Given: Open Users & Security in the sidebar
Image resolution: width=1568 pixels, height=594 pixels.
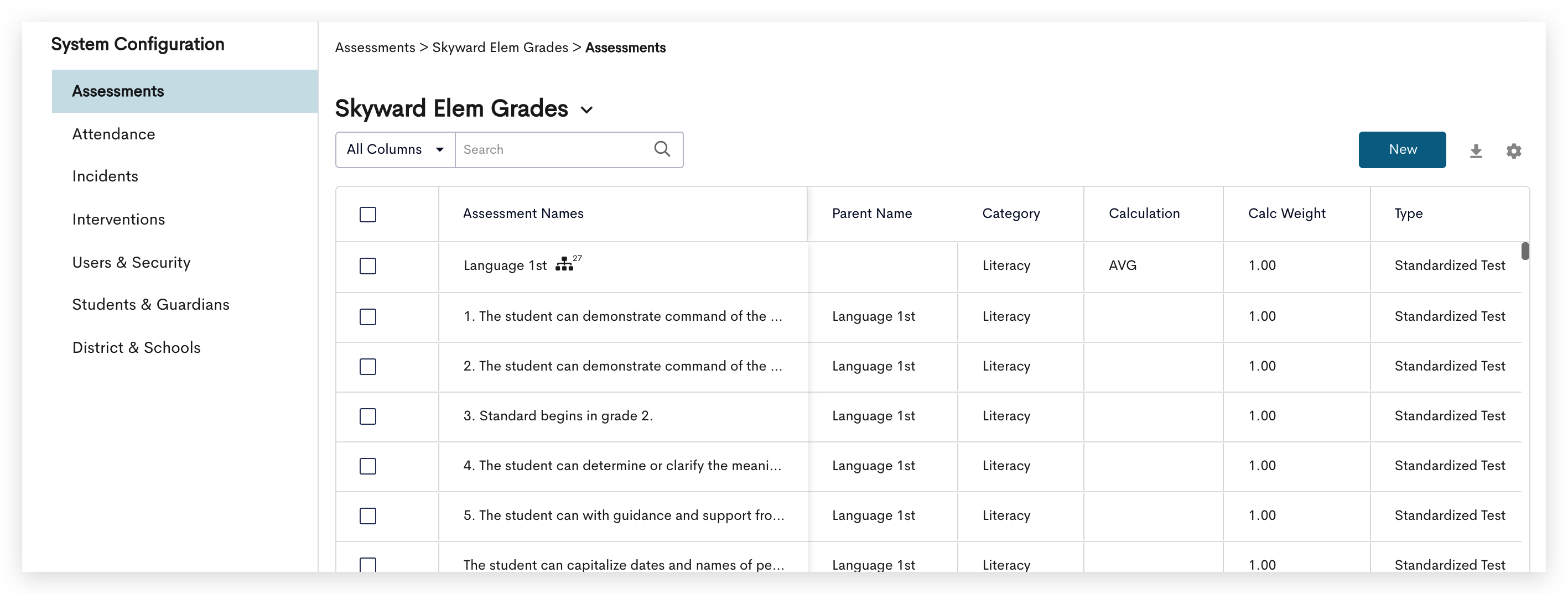Looking at the screenshot, I should point(131,262).
